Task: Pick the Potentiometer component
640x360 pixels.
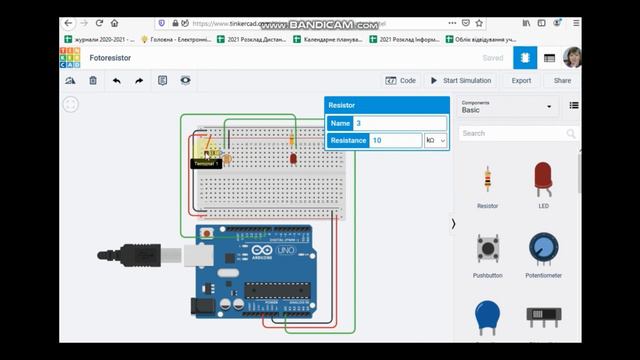Action: point(543,255)
